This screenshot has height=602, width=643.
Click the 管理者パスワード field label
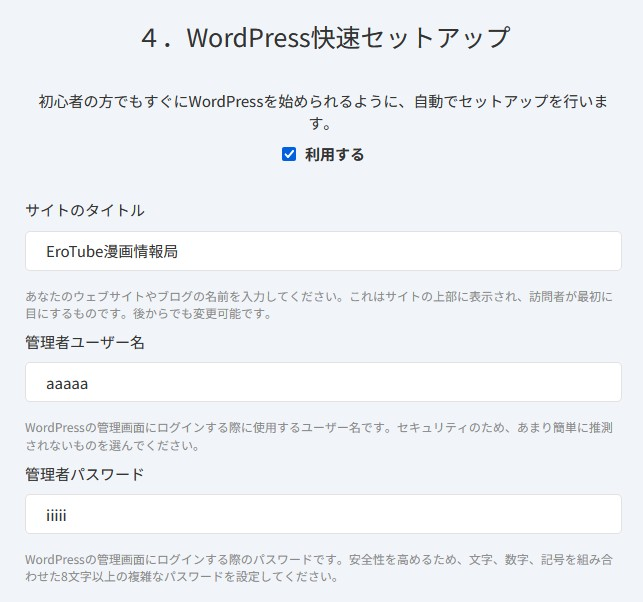85,473
